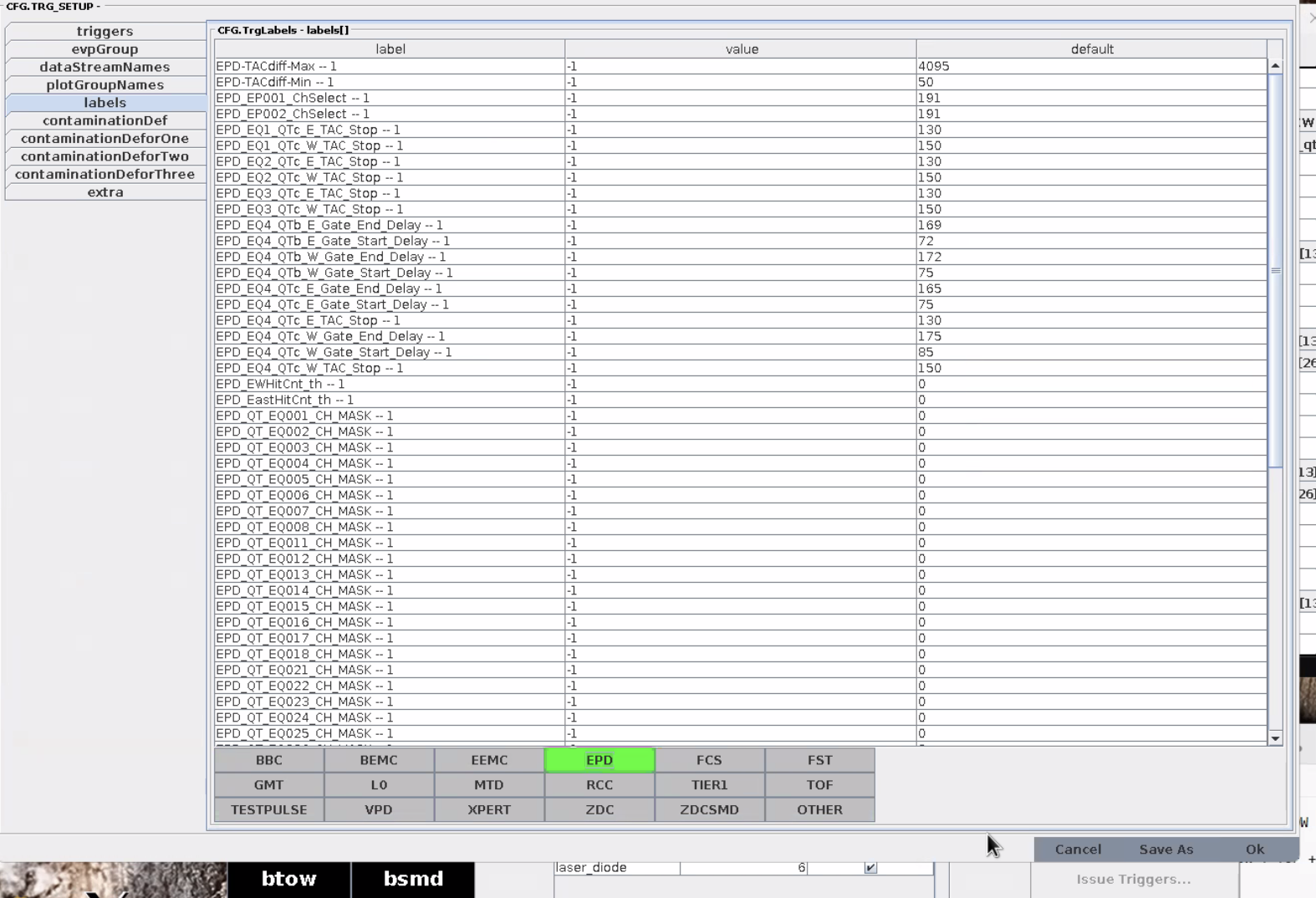The image size is (1316, 898).
Task: Toggle the laser_diode checkbox
Action: [870, 868]
